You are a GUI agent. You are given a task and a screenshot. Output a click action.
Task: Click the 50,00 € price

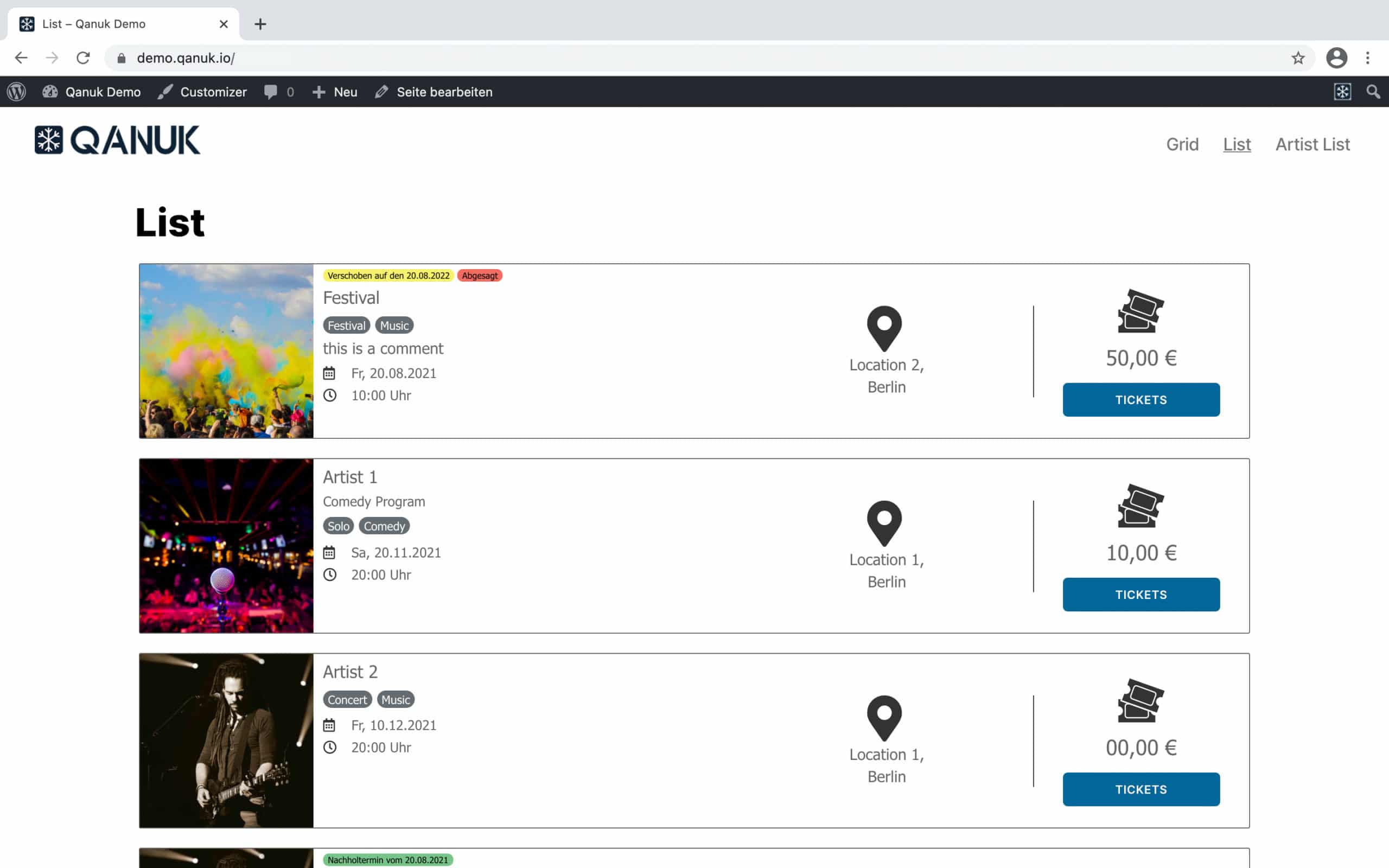pos(1141,358)
